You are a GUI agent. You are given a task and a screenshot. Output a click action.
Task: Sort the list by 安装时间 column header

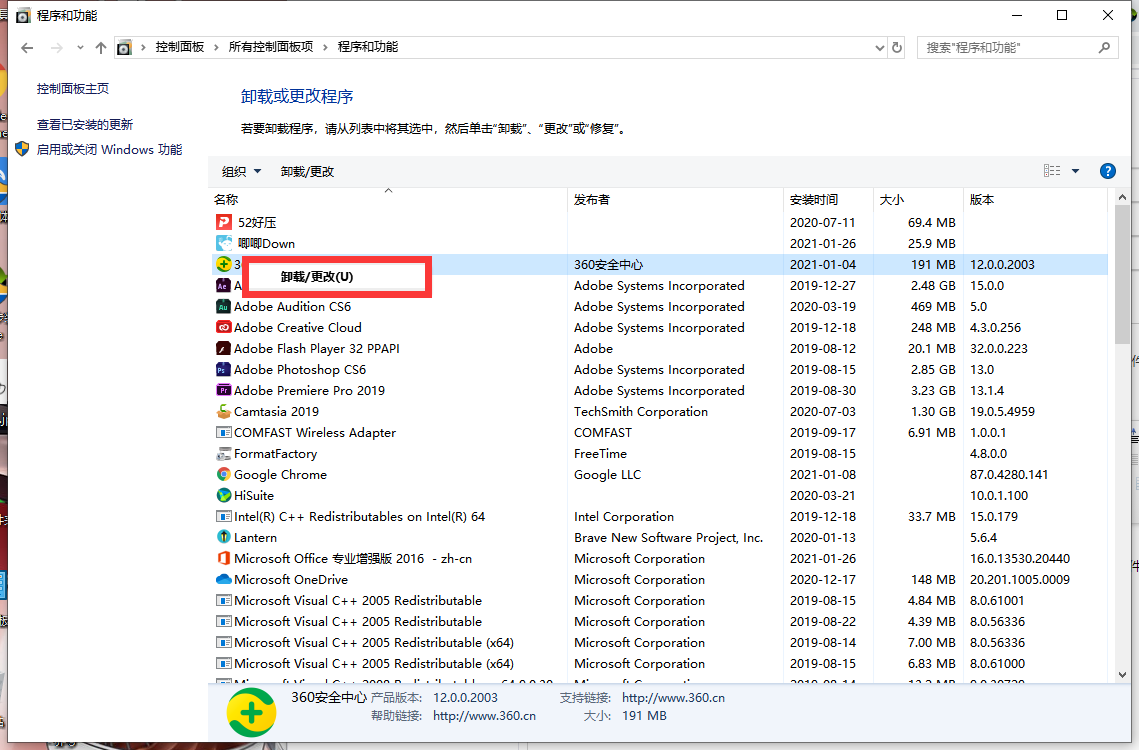814,200
